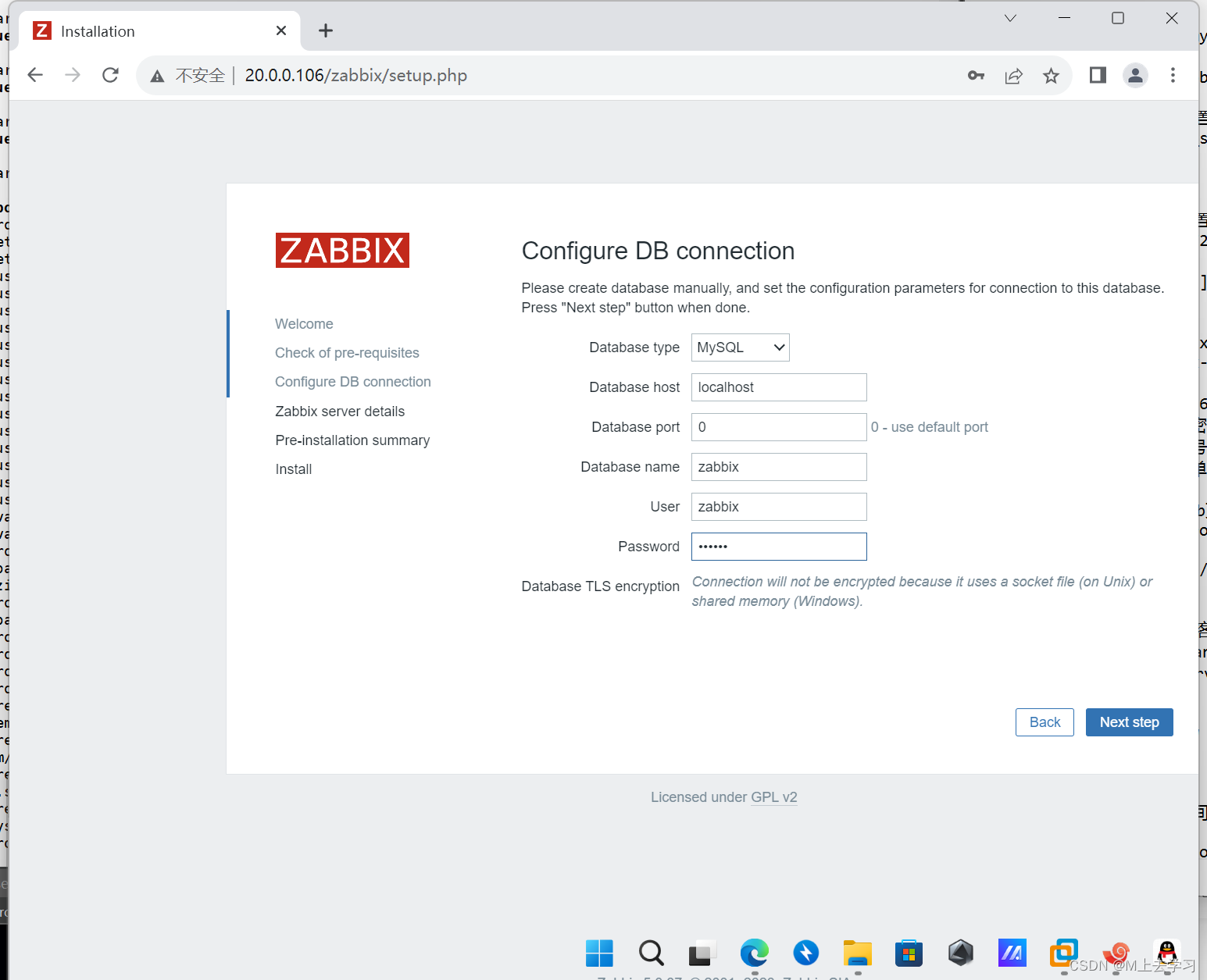Screen dimensions: 1207x980
Task: Open Chrome three-dot menu
Action: point(1173,75)
